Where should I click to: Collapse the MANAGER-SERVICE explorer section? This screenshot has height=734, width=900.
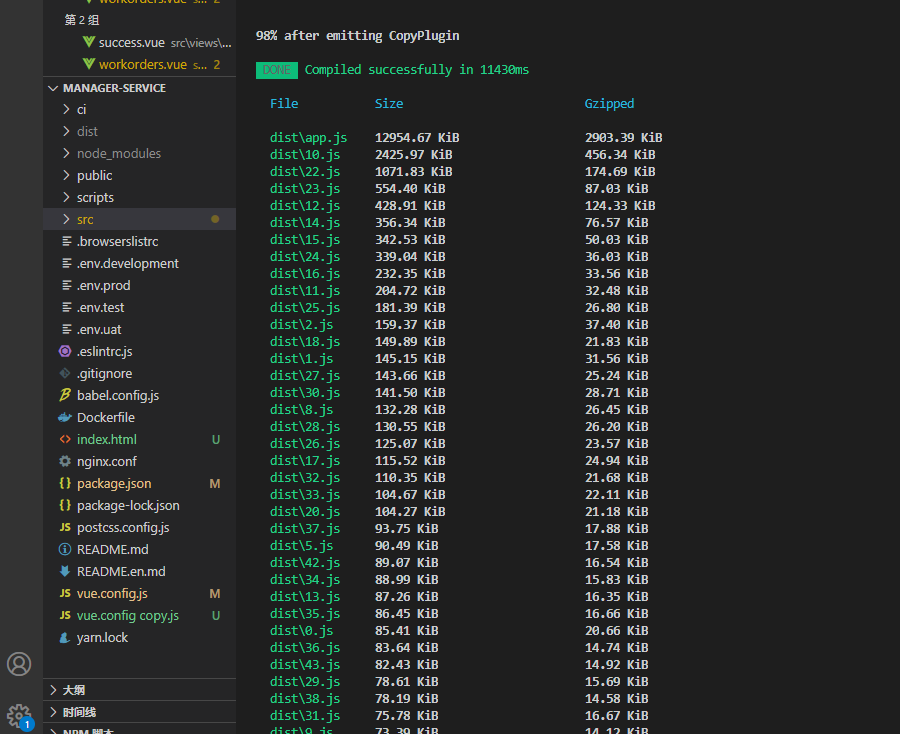[x=53, y=88]
